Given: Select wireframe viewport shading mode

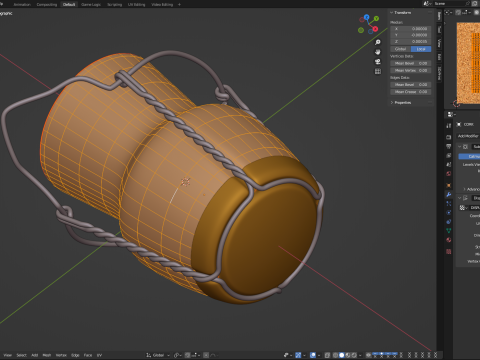Looking at the screenshot, I should pos(335,355).
